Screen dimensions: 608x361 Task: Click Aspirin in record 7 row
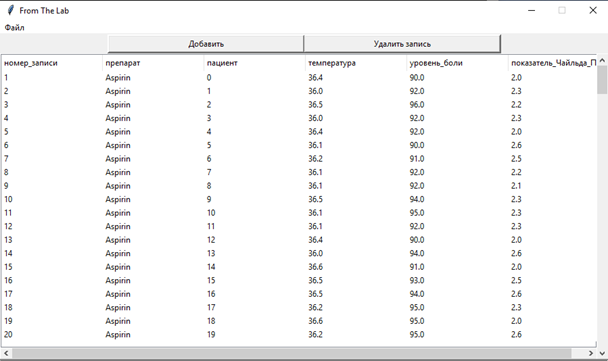pyautogui.click(x=118, y=159)
